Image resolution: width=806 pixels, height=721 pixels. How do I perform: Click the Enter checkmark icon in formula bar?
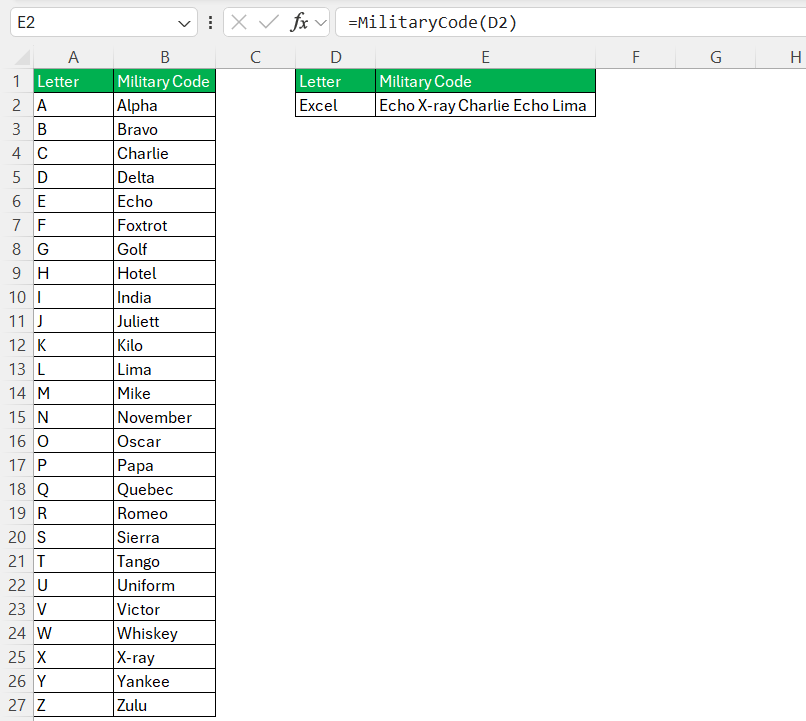click(x=268, y=22)
